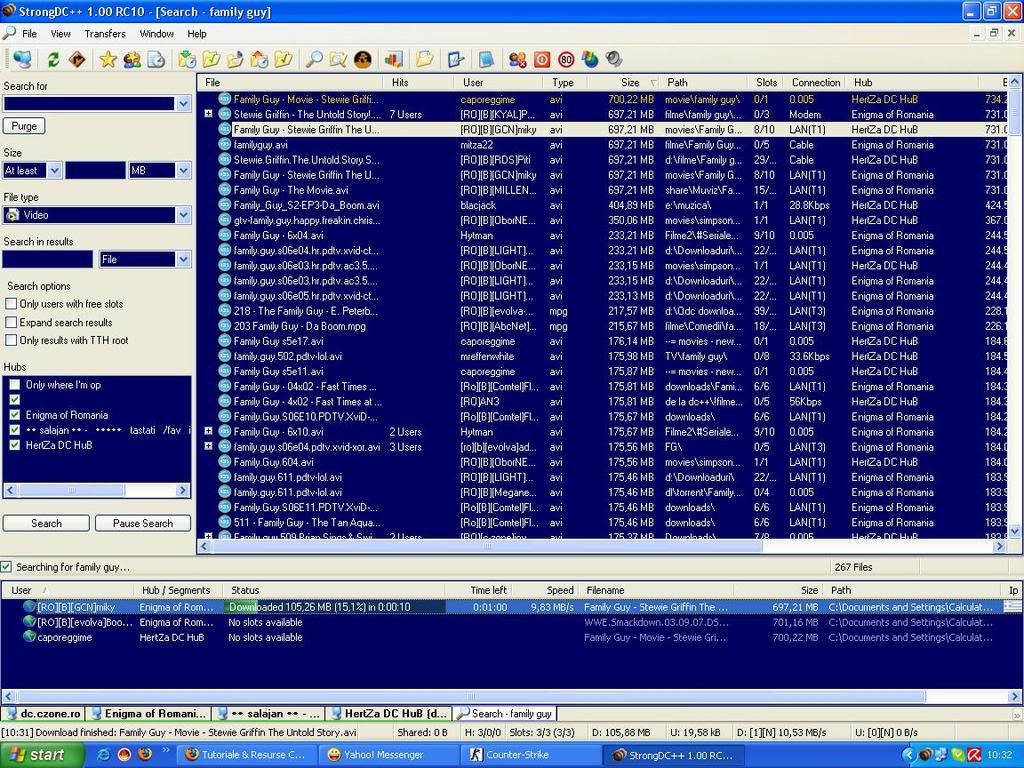Open the Transfers menu
1024x768 pixels.
tap(105, 34)
